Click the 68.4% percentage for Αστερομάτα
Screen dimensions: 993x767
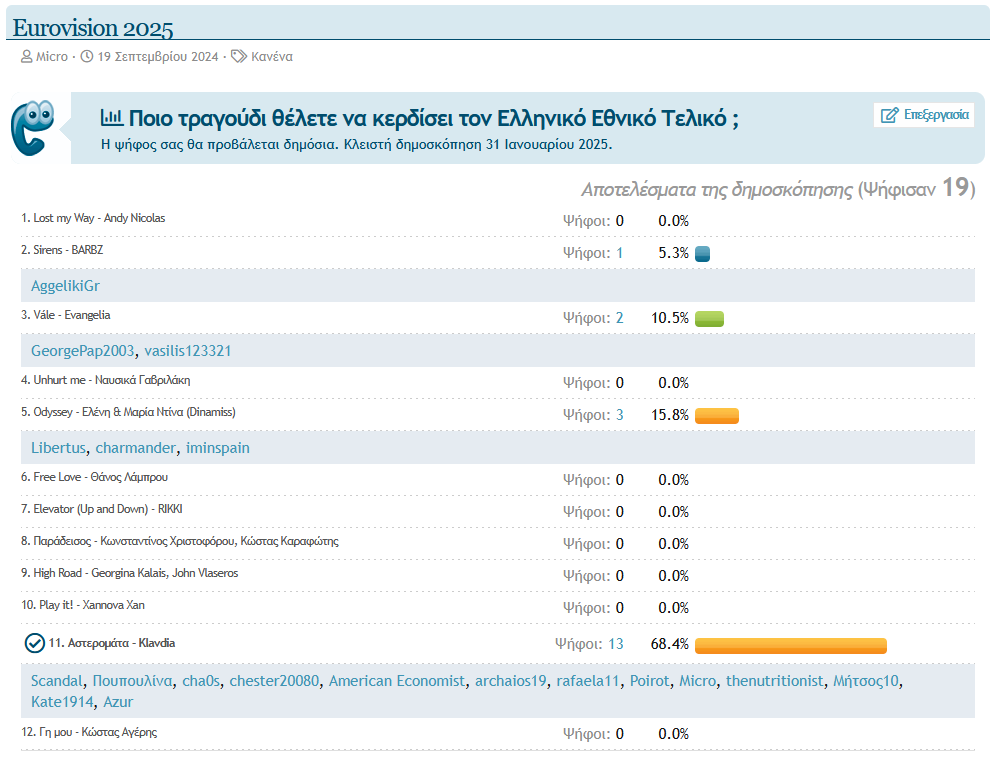point(670,644)
